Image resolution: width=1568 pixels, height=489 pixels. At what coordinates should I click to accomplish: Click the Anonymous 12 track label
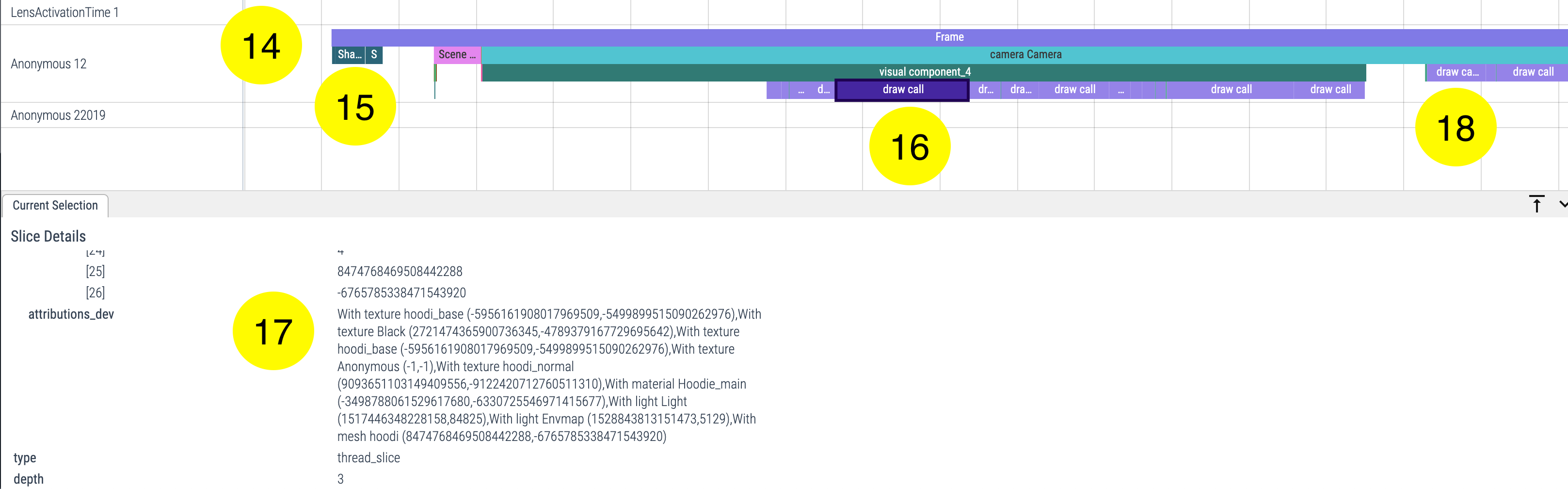(x=48, y=64)
